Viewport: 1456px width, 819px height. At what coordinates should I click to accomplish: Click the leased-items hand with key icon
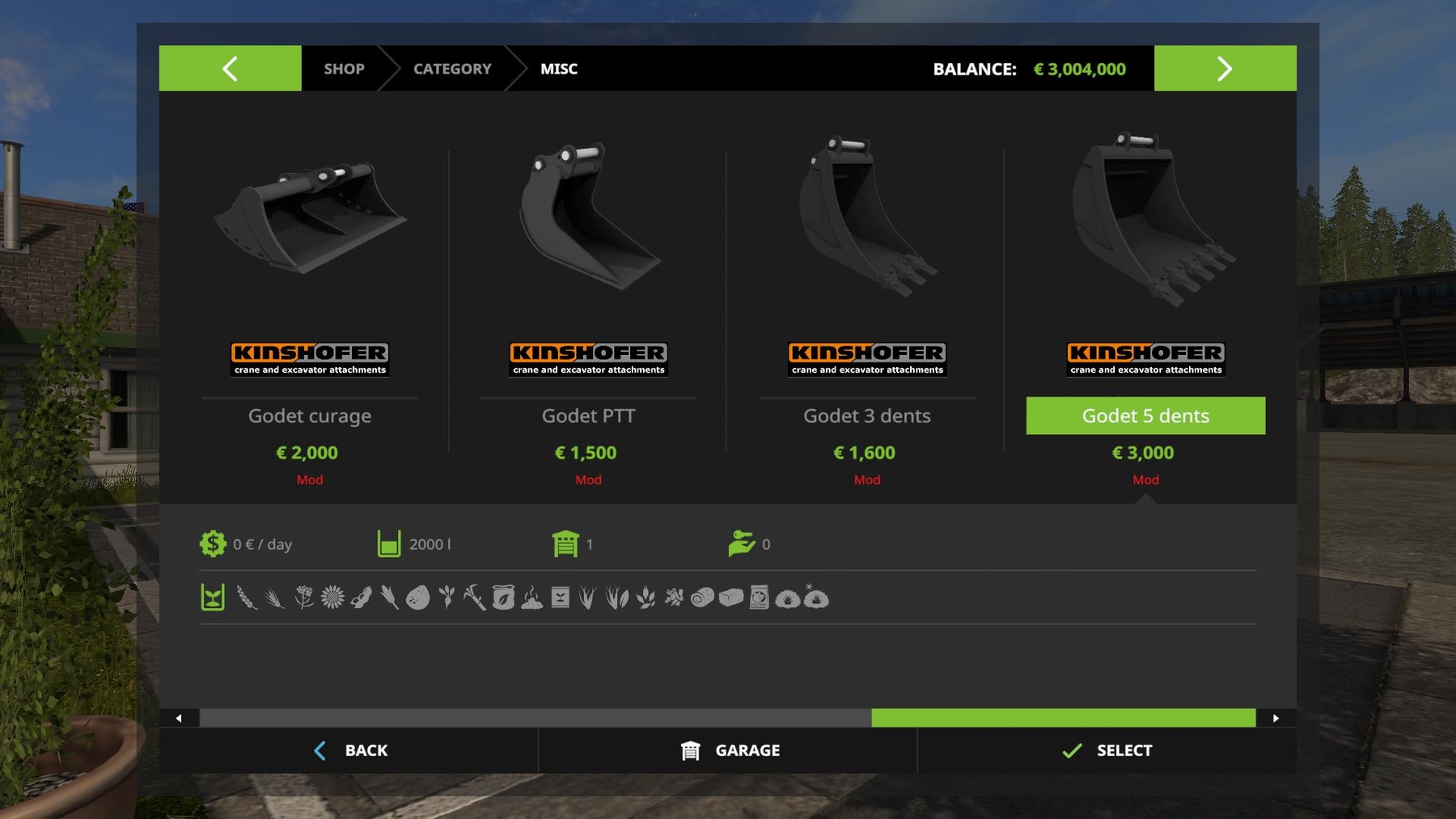(741, 544)
